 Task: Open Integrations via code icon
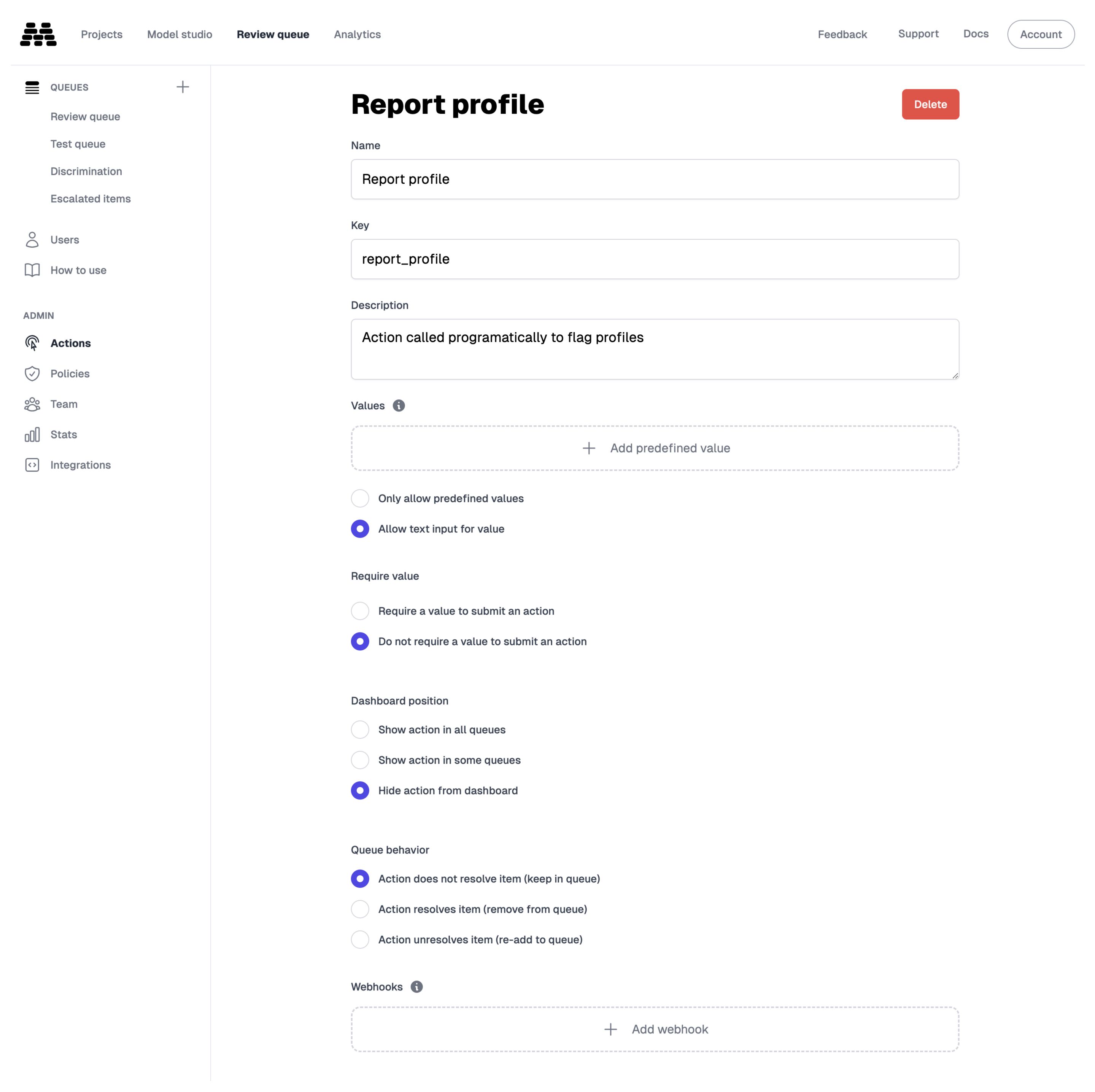coord(32,465)
